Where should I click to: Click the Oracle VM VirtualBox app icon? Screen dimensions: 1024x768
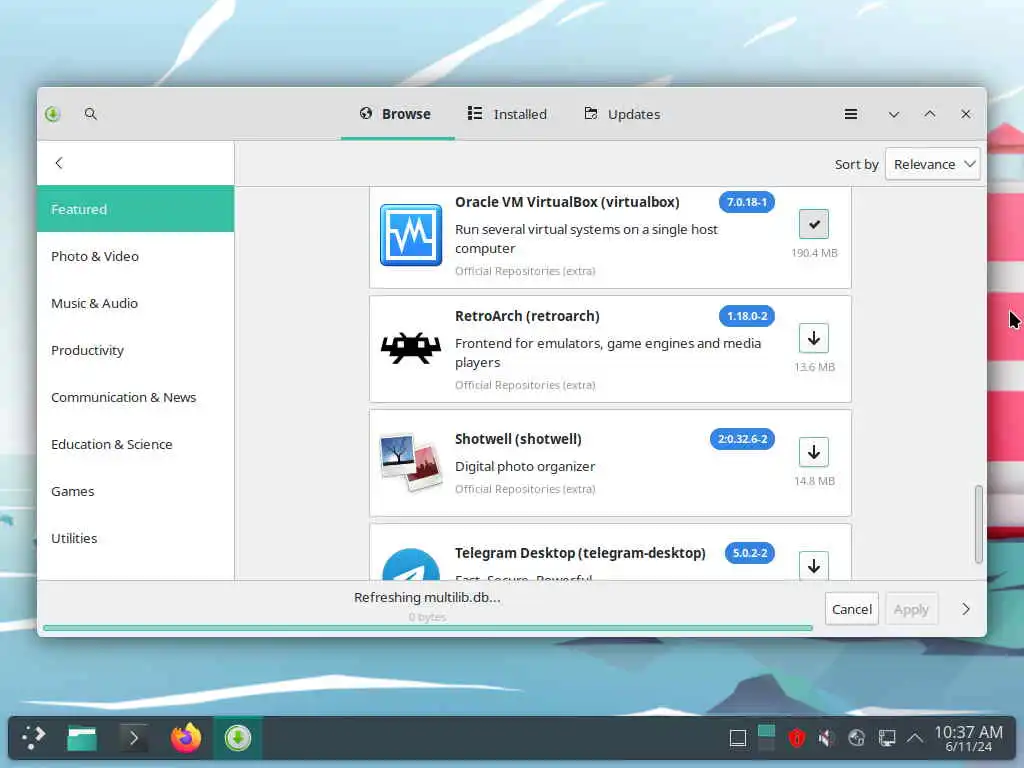coord(411,234)
